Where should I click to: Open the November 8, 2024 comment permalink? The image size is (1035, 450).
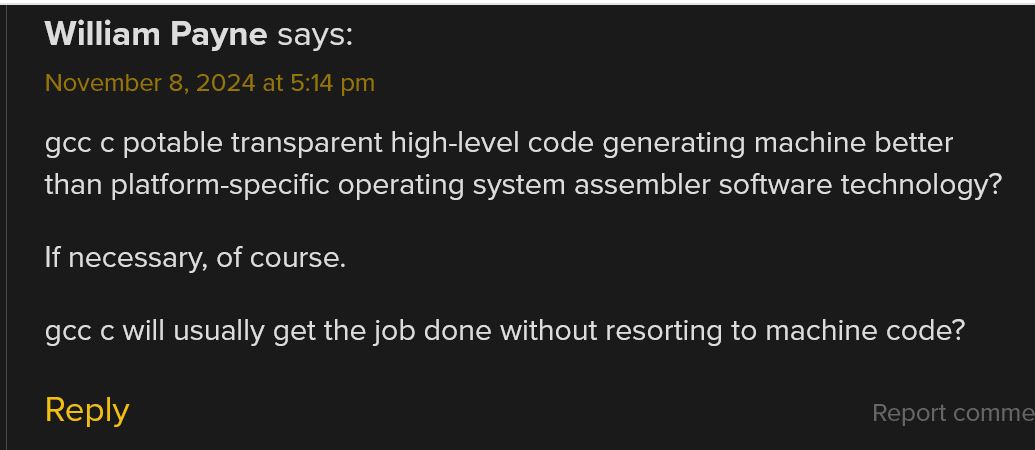[209, 83]
